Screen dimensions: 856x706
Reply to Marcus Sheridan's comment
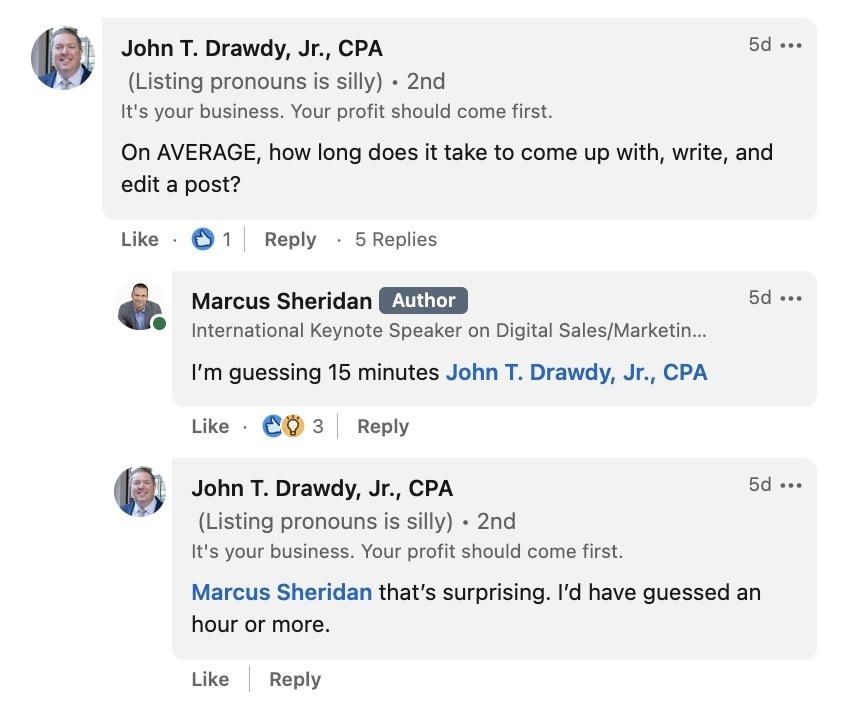(x=383, y=427)
